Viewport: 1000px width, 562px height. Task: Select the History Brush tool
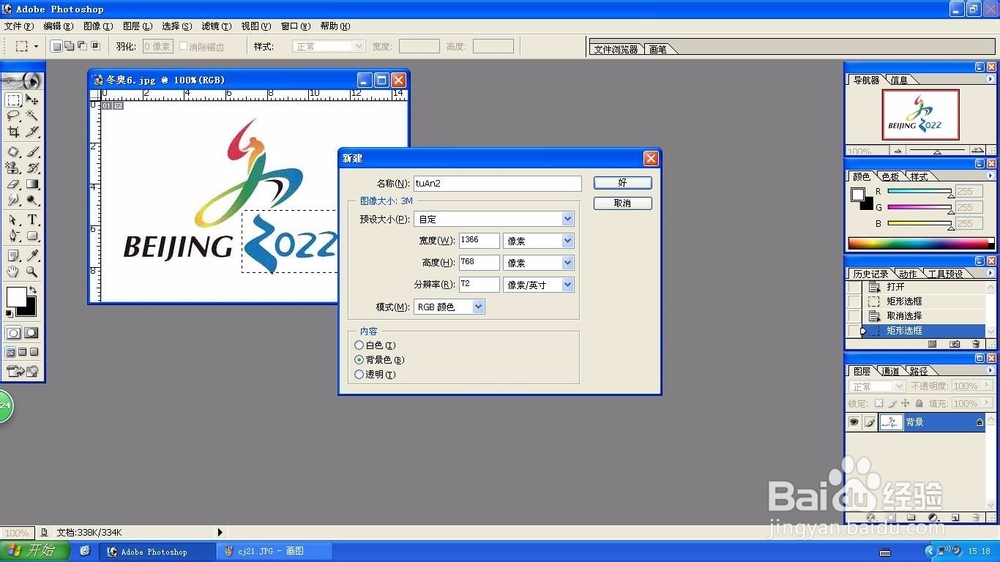pos(32,168)
